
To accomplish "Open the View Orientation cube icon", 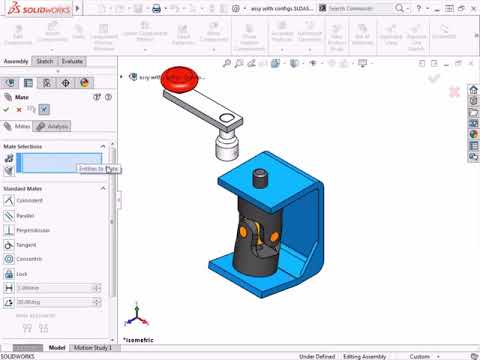I will pyautogui.click(x=275, y=63).
